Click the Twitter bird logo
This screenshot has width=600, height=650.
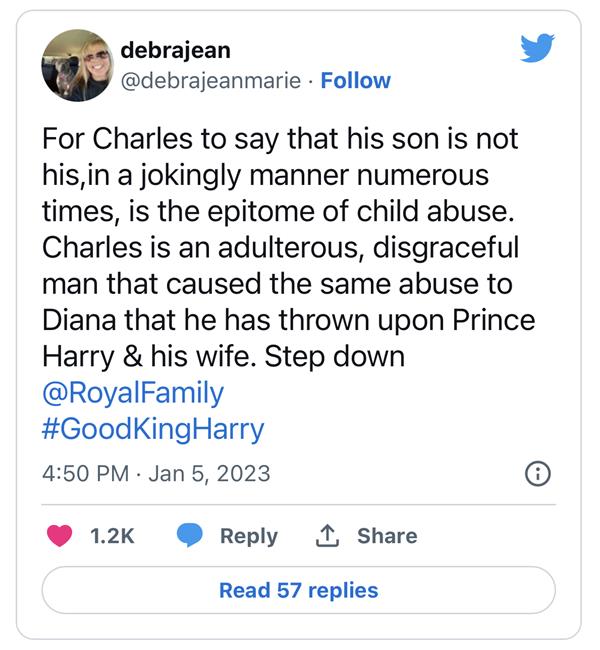[537, 48]
